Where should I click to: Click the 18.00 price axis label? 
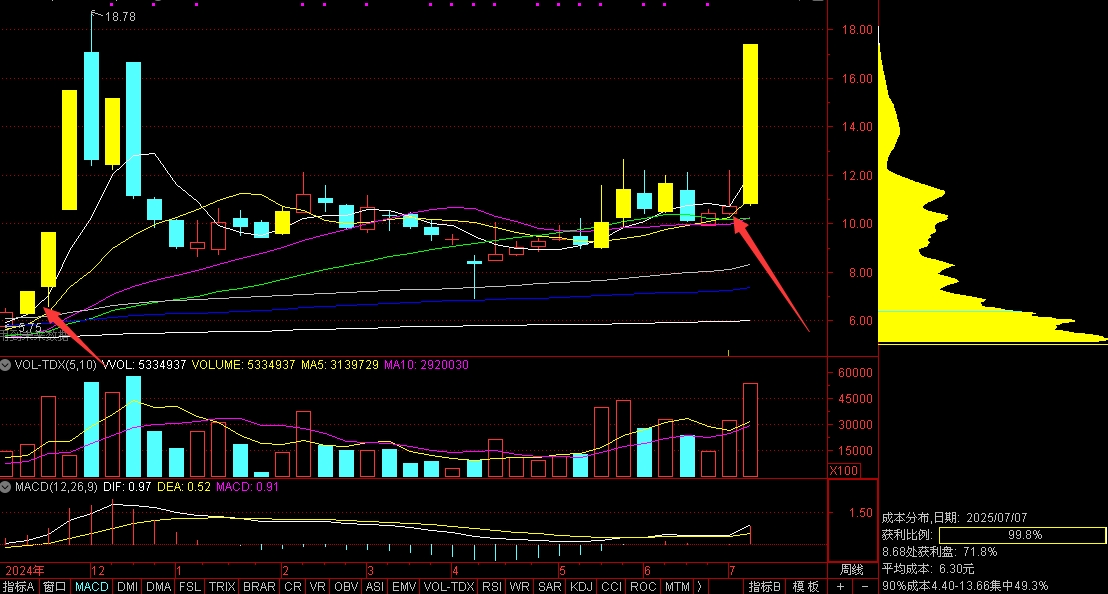click(x=856, y=30)
